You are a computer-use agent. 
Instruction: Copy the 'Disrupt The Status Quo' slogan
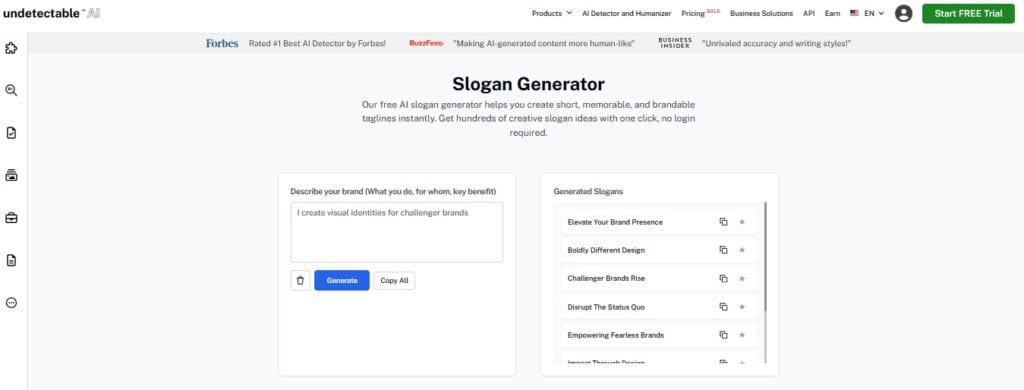(723, 306)
